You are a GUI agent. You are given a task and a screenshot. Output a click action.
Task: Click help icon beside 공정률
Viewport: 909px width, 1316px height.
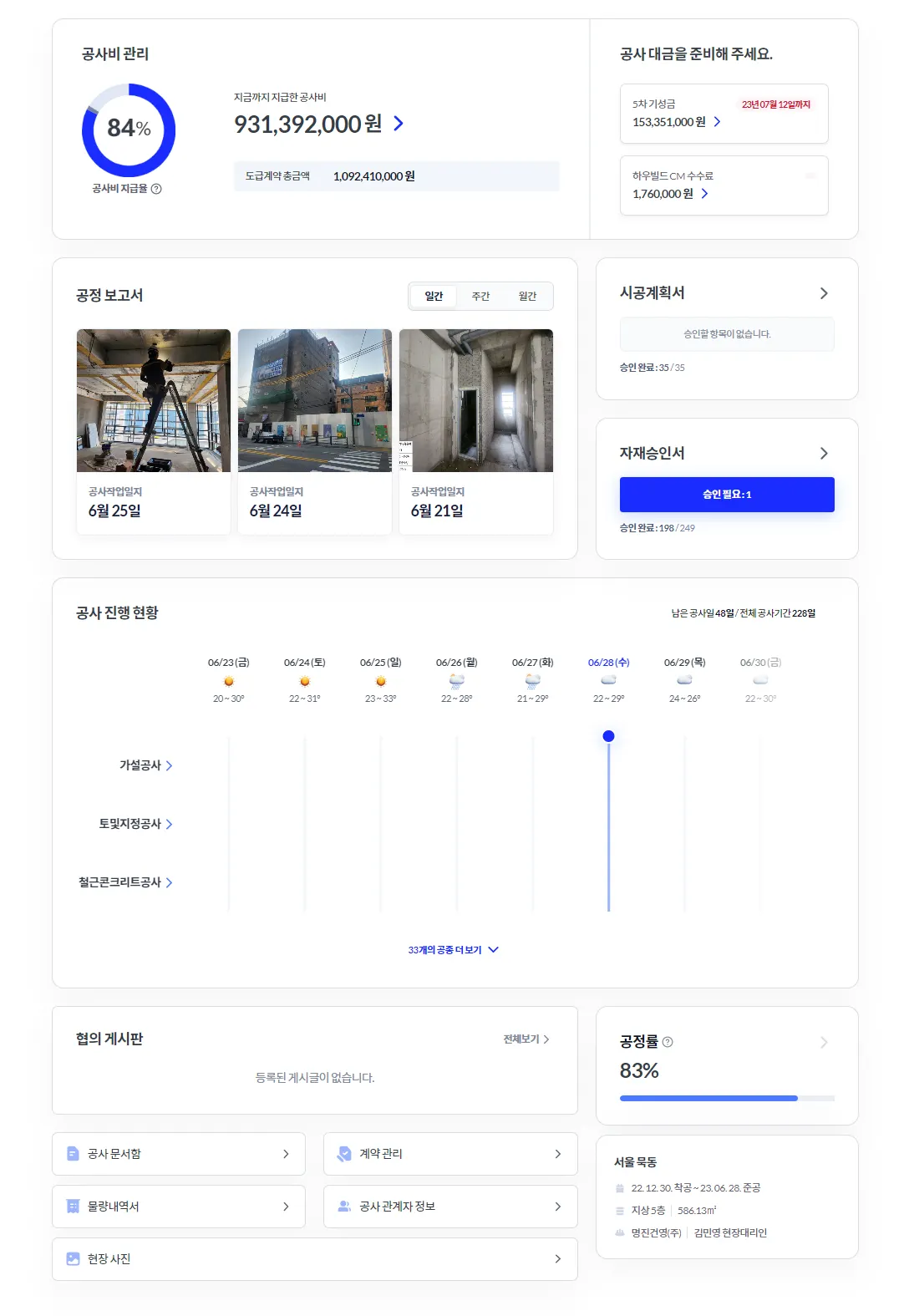point(668,1042)
